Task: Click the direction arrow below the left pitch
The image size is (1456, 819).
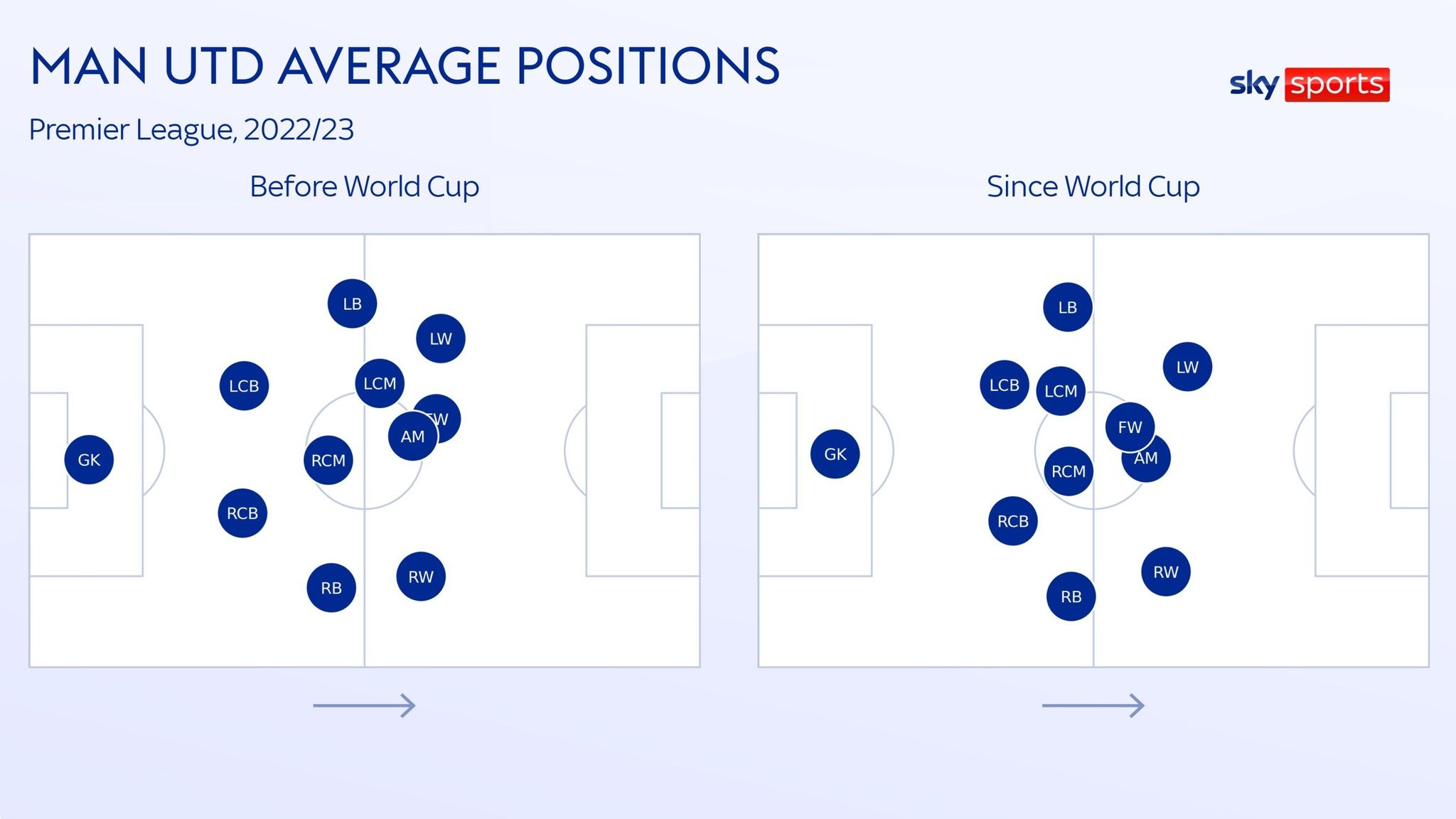Action: pyautogui.click(x=364, y=705)
